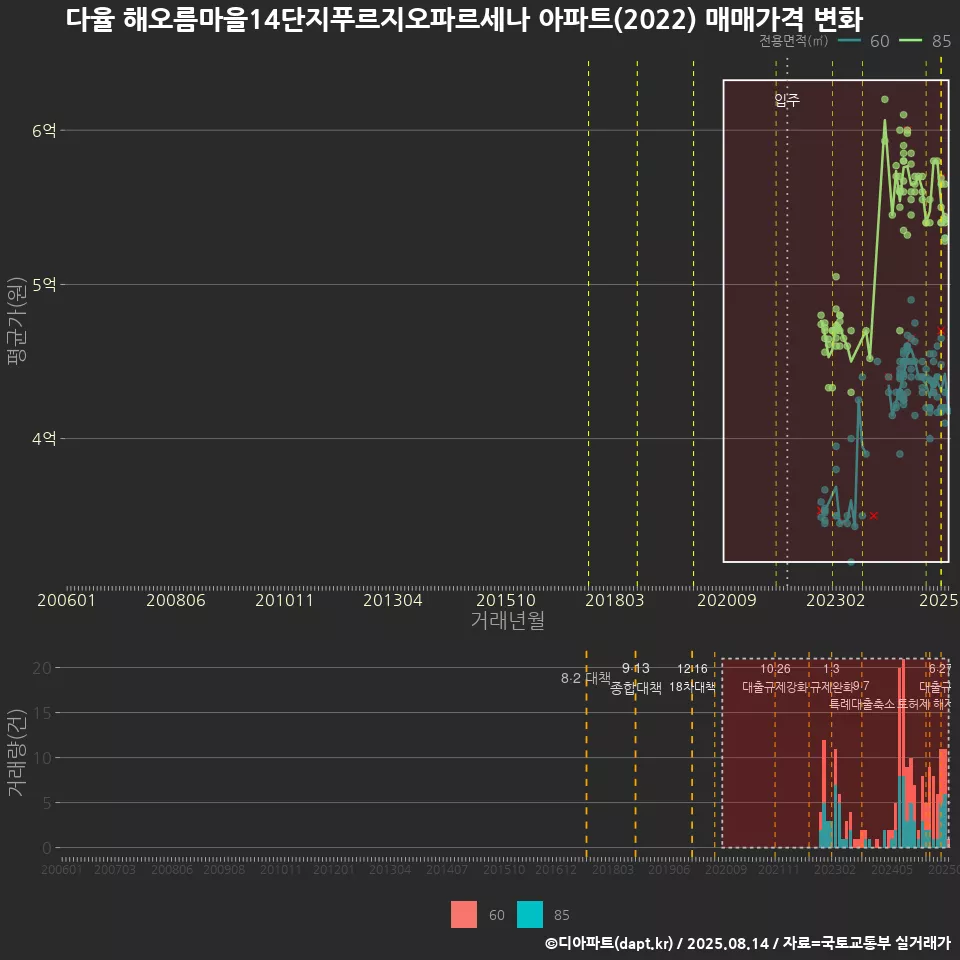Screen dimensions: 960x960
Task: Click 201011 on the price chart axis
Action: tap(284, 600)
